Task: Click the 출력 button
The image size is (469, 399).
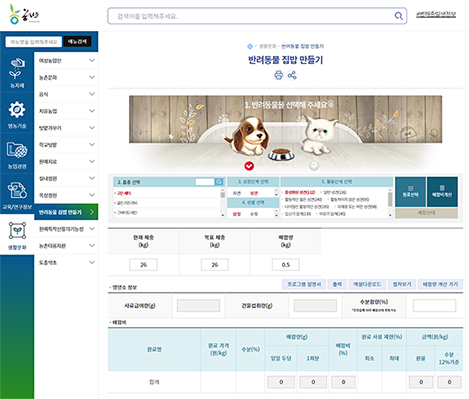Action: pos(337,284)
